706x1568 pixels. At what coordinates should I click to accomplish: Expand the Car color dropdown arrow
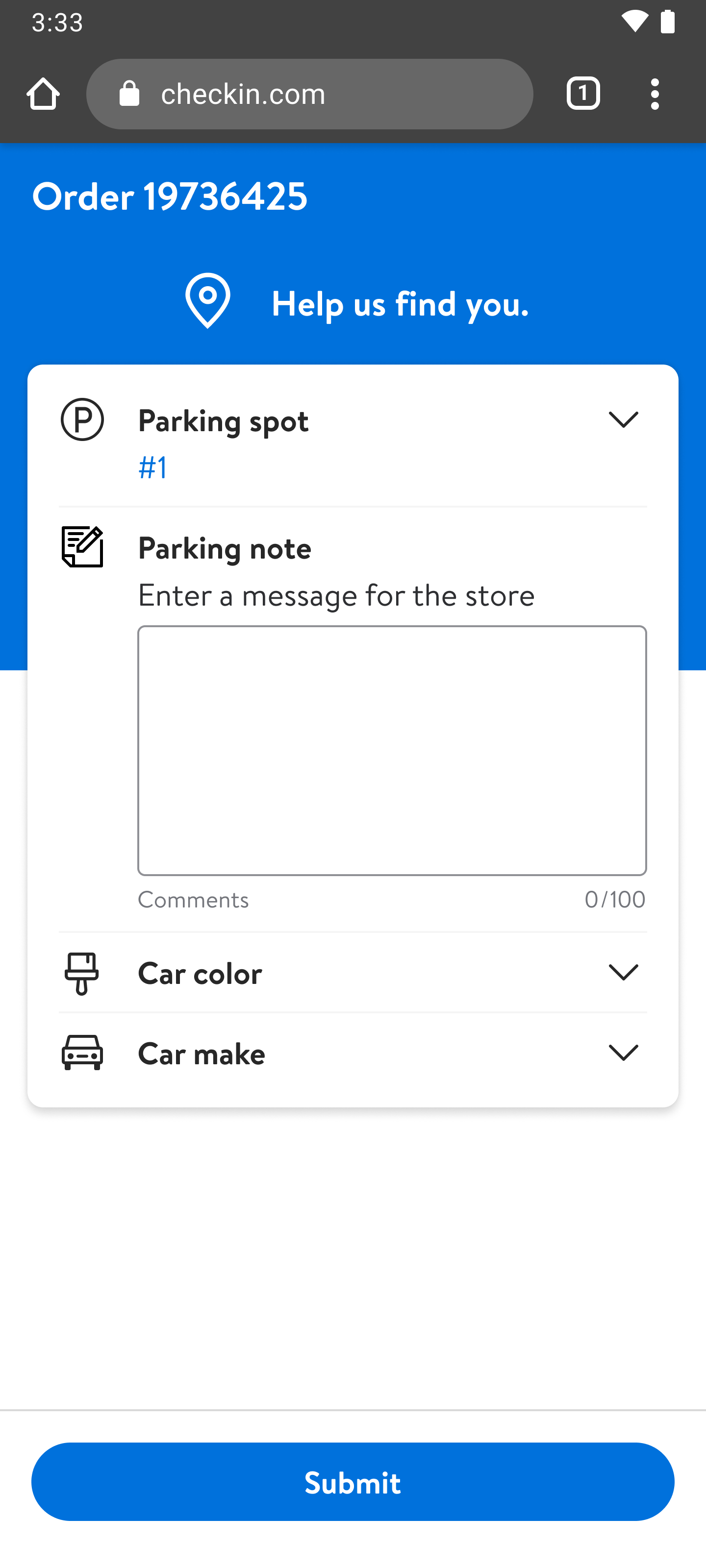623,973
